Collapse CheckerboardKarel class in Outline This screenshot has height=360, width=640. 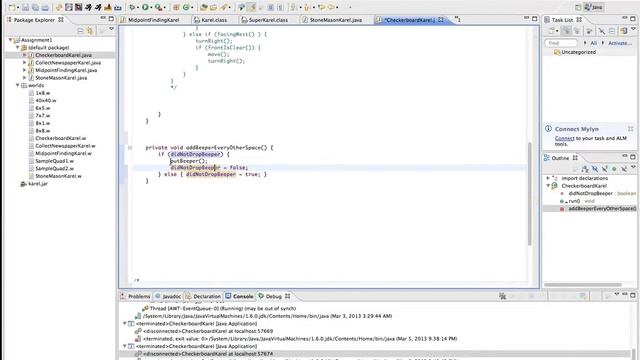tap(548, 186)
